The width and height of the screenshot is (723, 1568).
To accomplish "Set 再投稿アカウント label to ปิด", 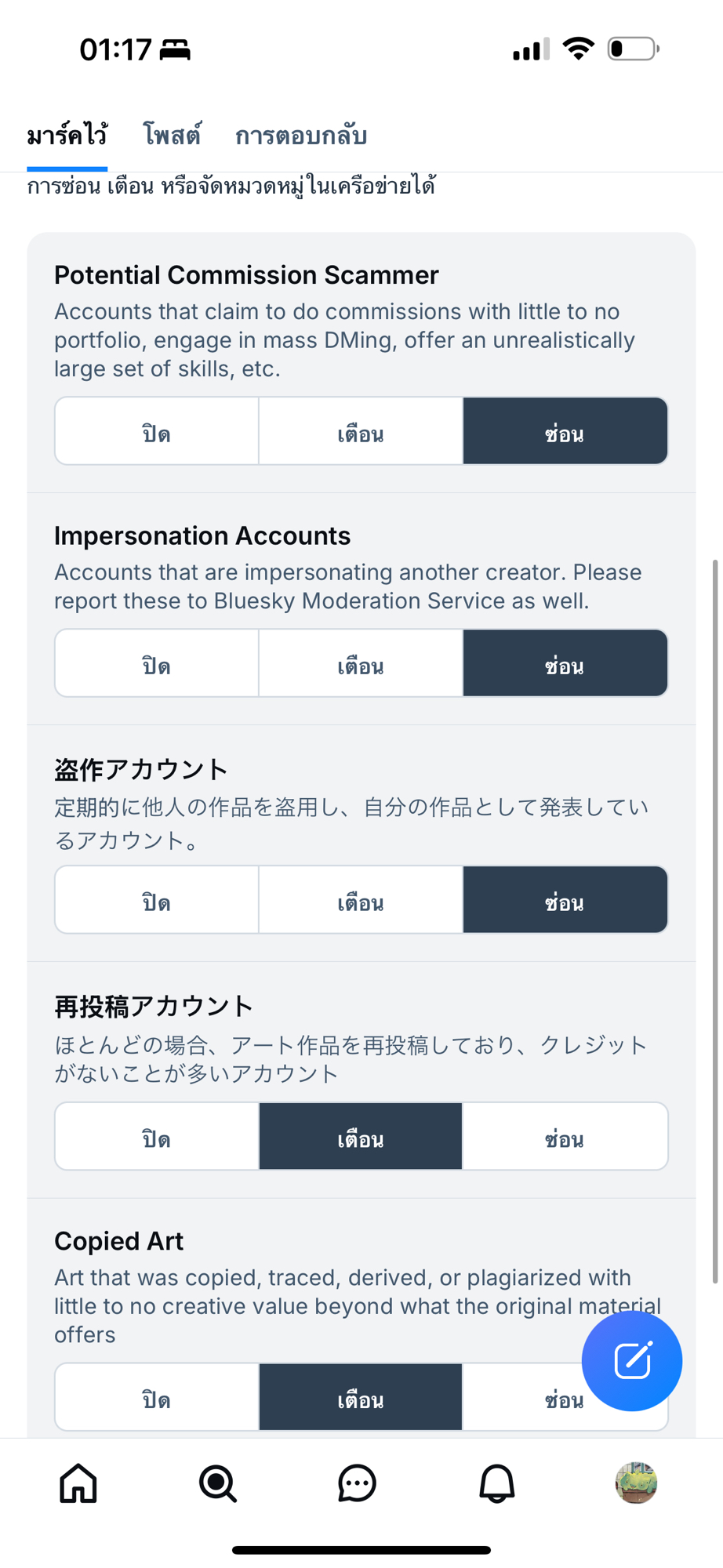I will (x=157, y=1137).
